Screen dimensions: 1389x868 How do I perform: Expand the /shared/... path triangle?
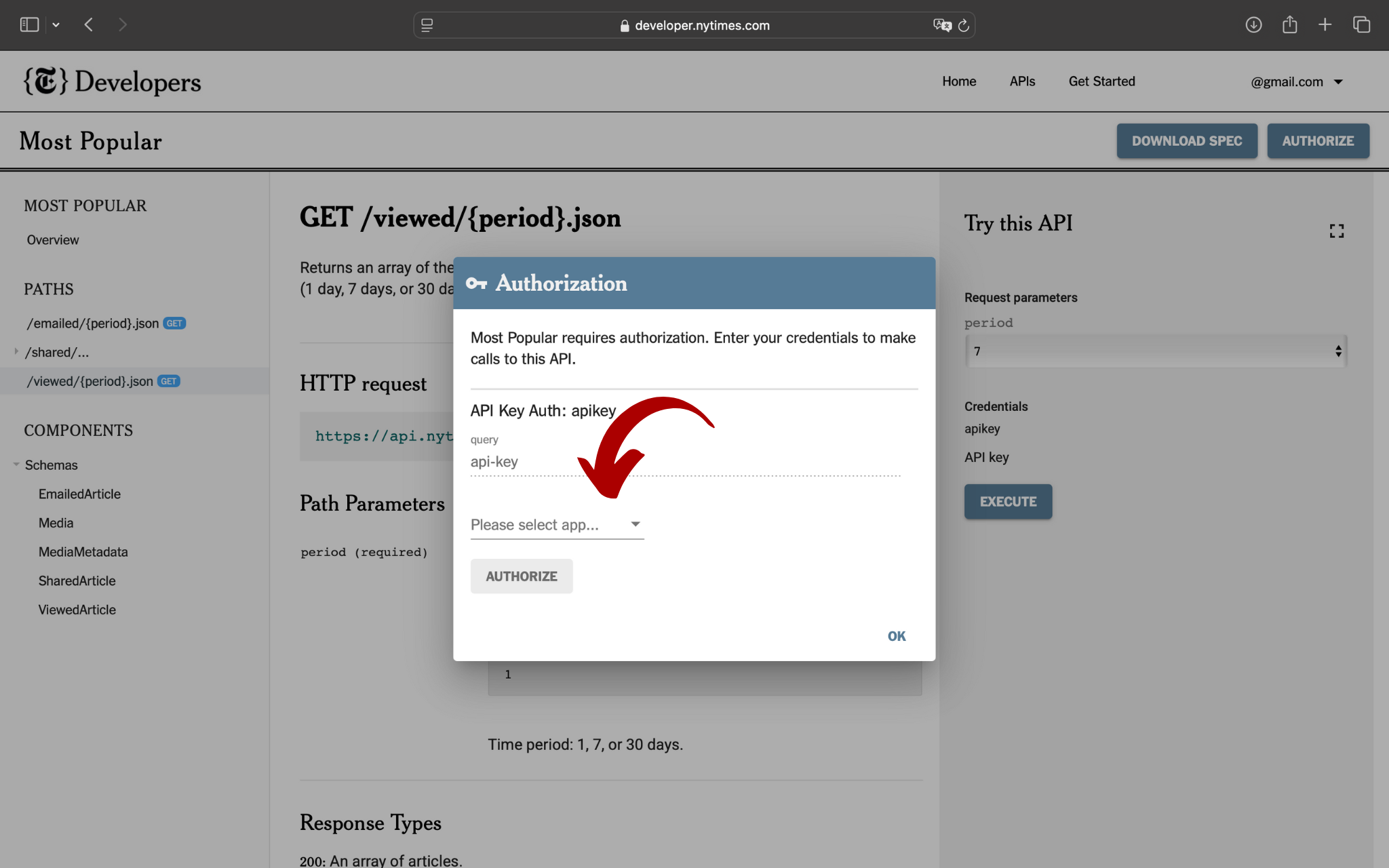point(16,351)
